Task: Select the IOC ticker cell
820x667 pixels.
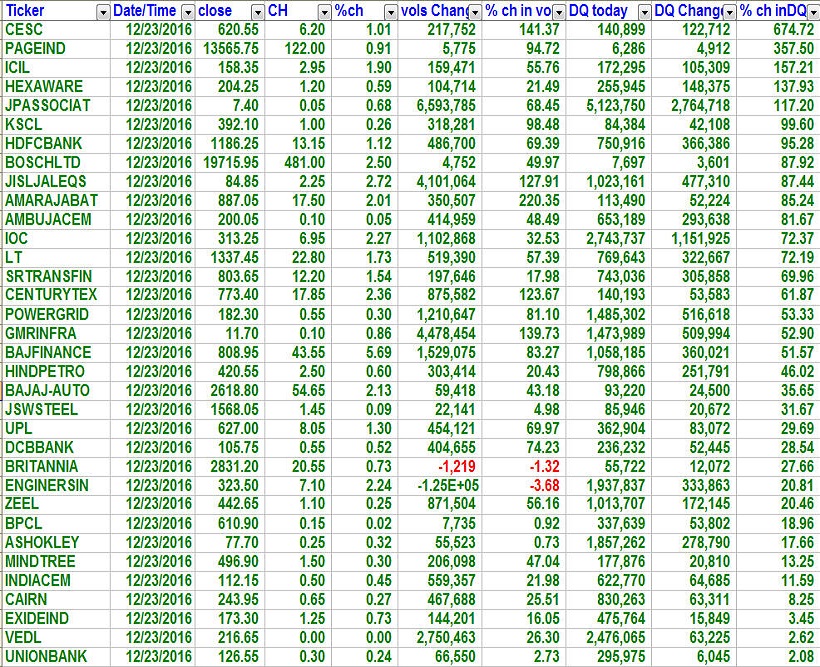Action: point(55,239)
